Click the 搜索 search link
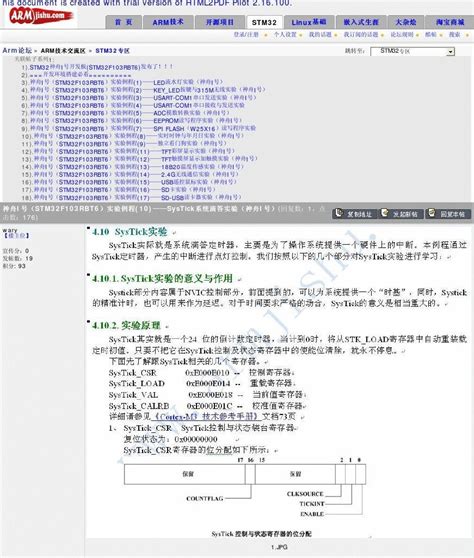 click(x=454, y=35)
